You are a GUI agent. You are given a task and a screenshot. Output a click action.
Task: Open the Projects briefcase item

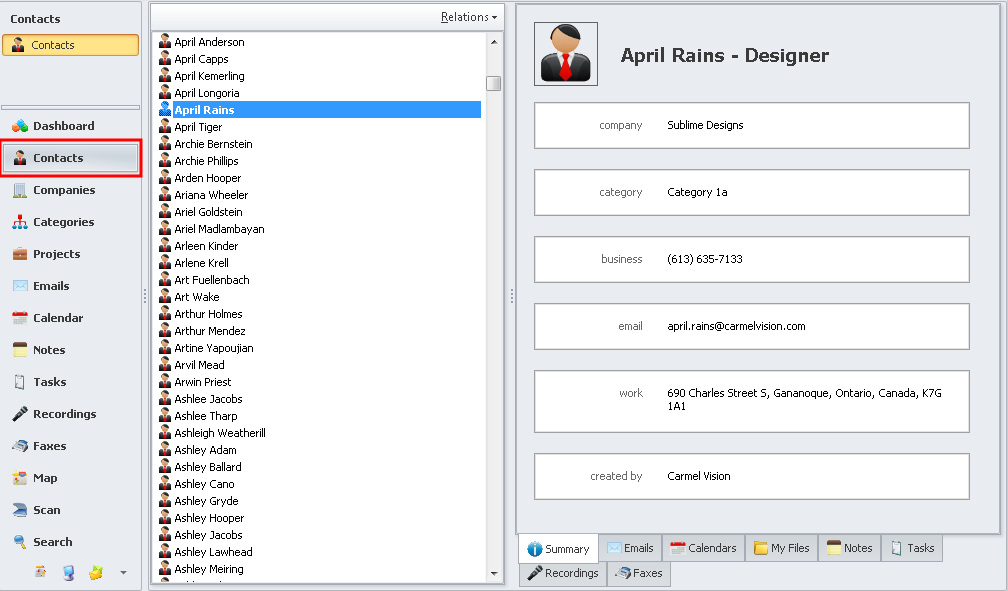pos(56,254)
